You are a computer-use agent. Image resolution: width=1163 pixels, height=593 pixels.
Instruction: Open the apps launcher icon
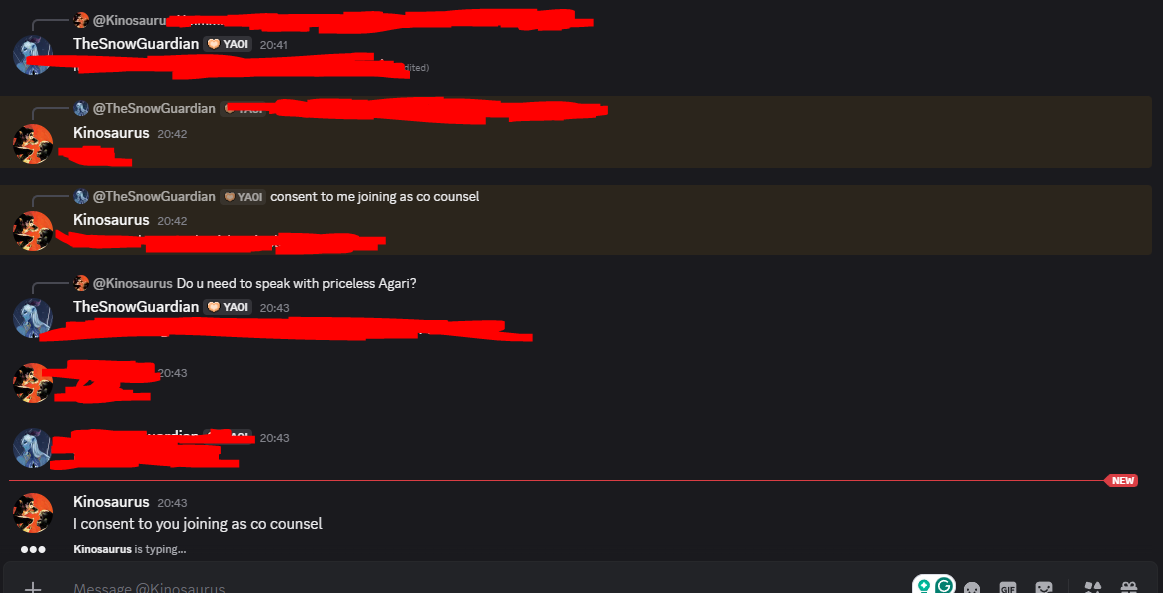[1092, 588]
